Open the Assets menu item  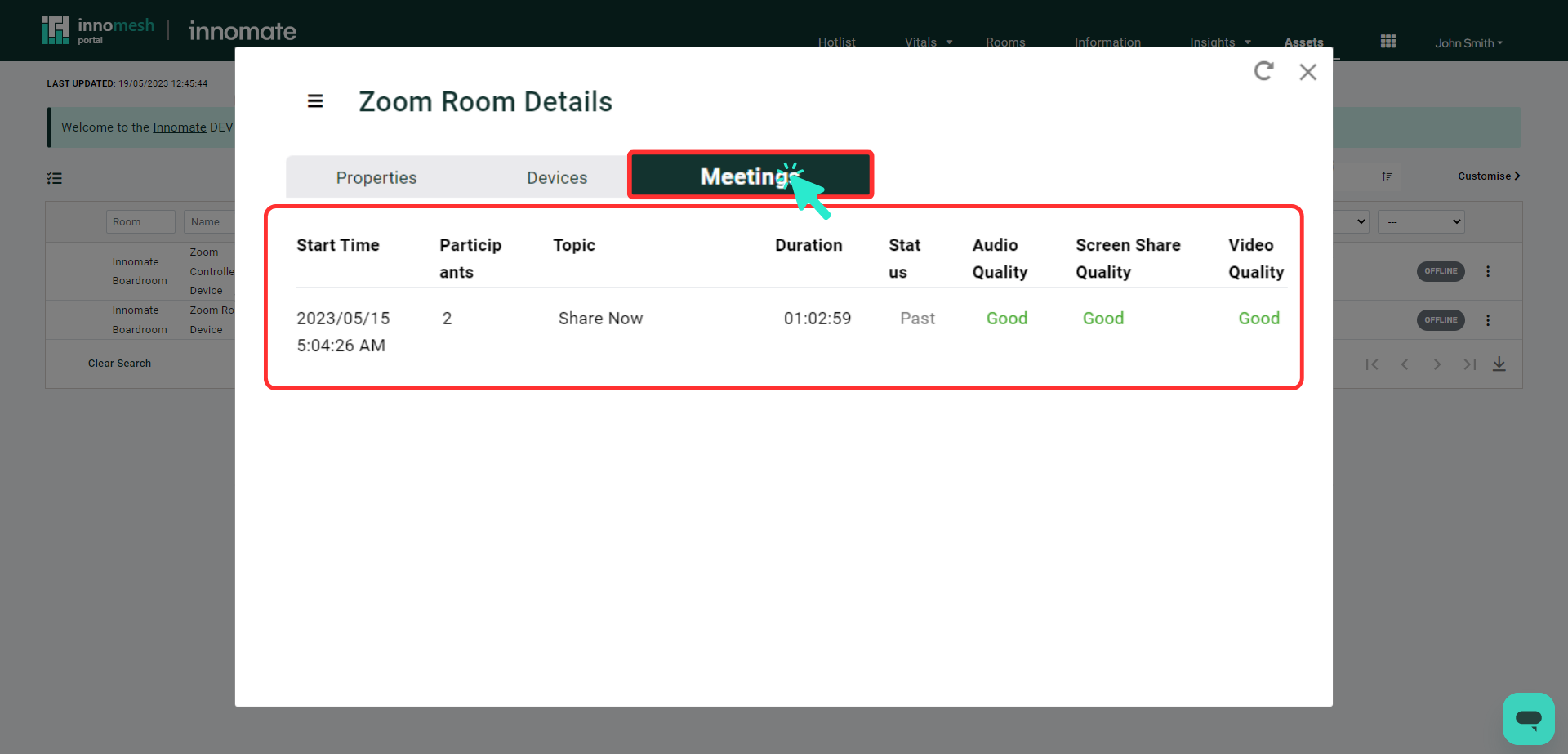(x=1303, y=42)
